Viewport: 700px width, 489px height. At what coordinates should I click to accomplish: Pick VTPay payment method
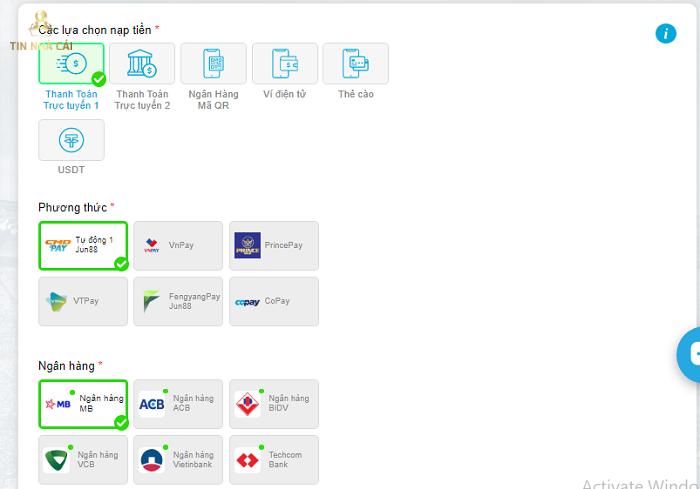(x=83, y=301)
